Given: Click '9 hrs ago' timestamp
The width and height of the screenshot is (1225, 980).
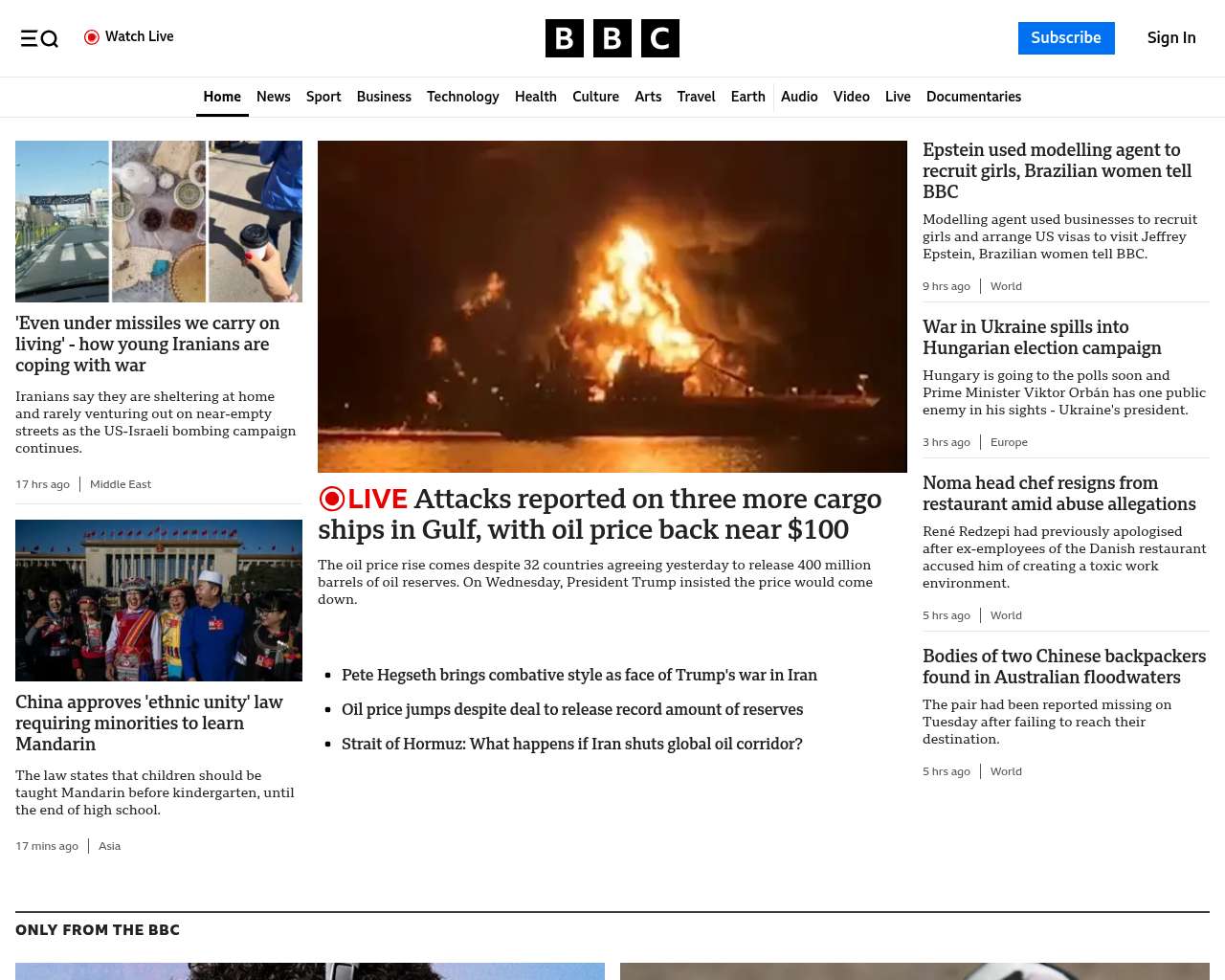Looking at the screenshot, I should tap(947, 286).
